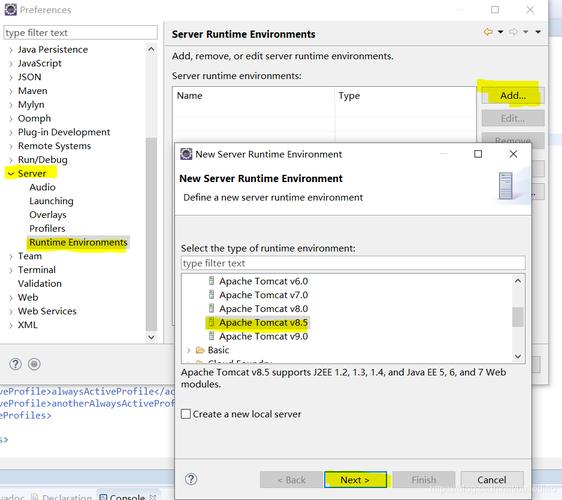Select Overlays under Server

48,215
